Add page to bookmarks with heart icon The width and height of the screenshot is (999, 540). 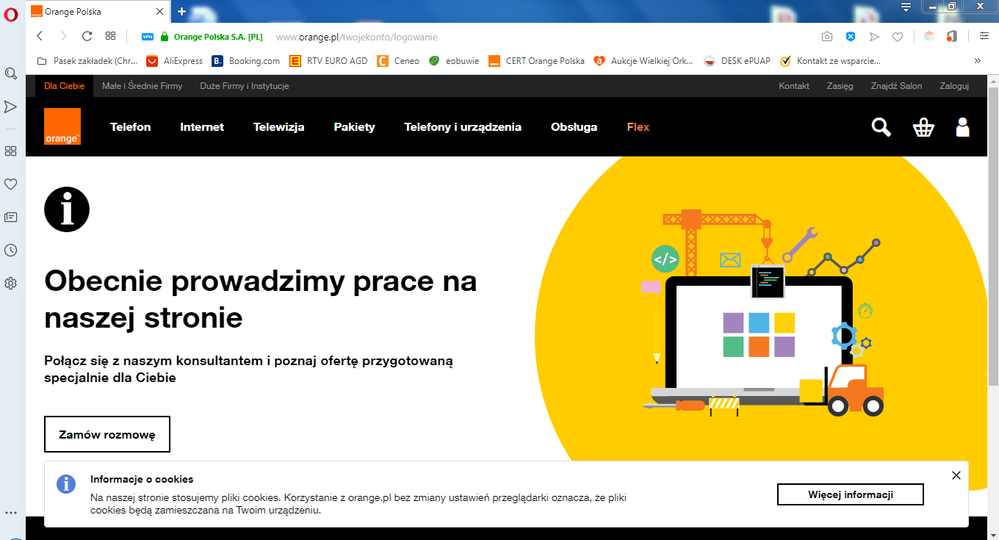898,37
